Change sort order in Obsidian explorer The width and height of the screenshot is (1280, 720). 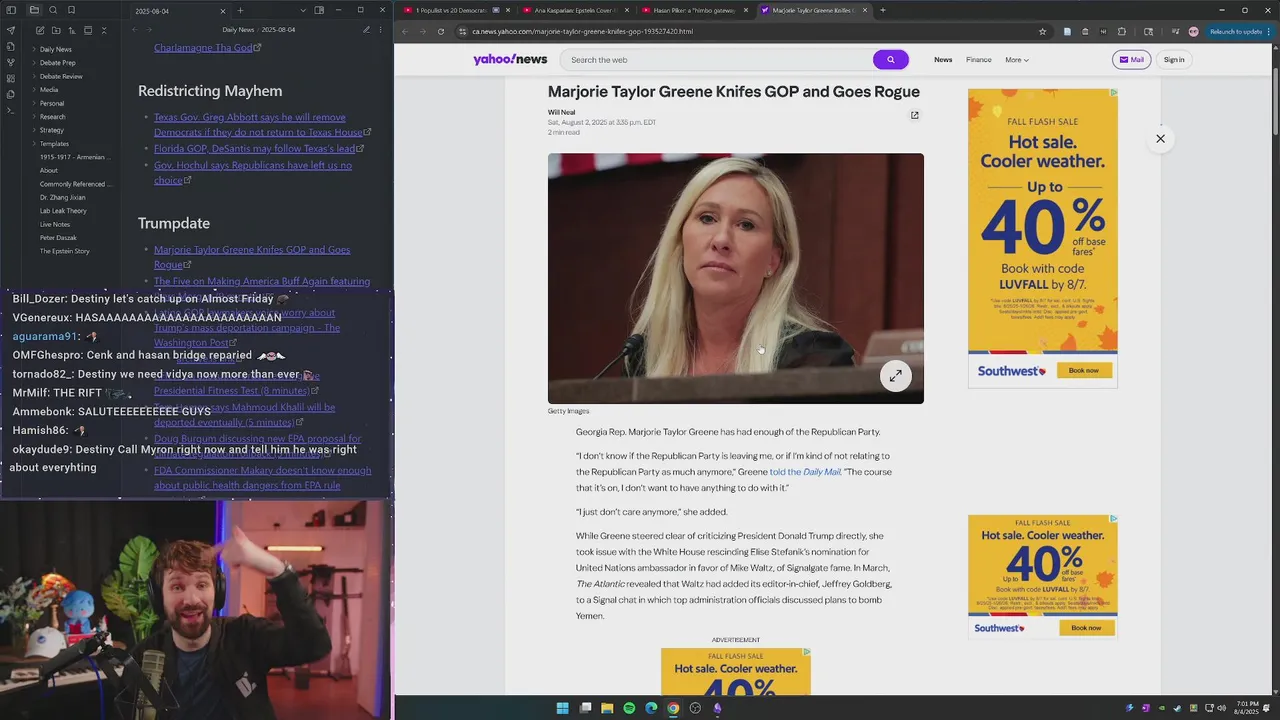pyautogui.click(x=71, y=30)
